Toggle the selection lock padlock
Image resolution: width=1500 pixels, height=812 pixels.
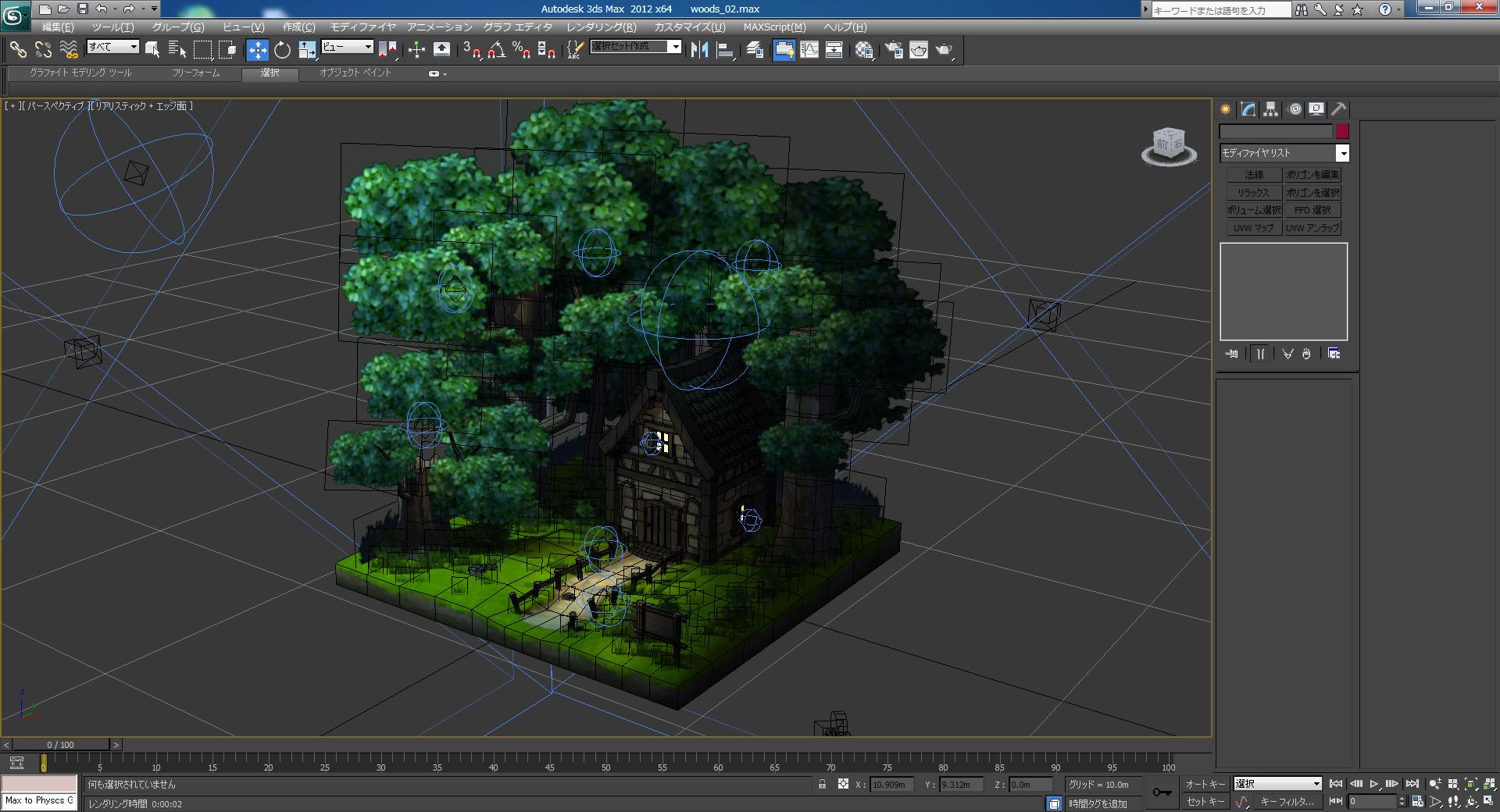coord(822,784)
